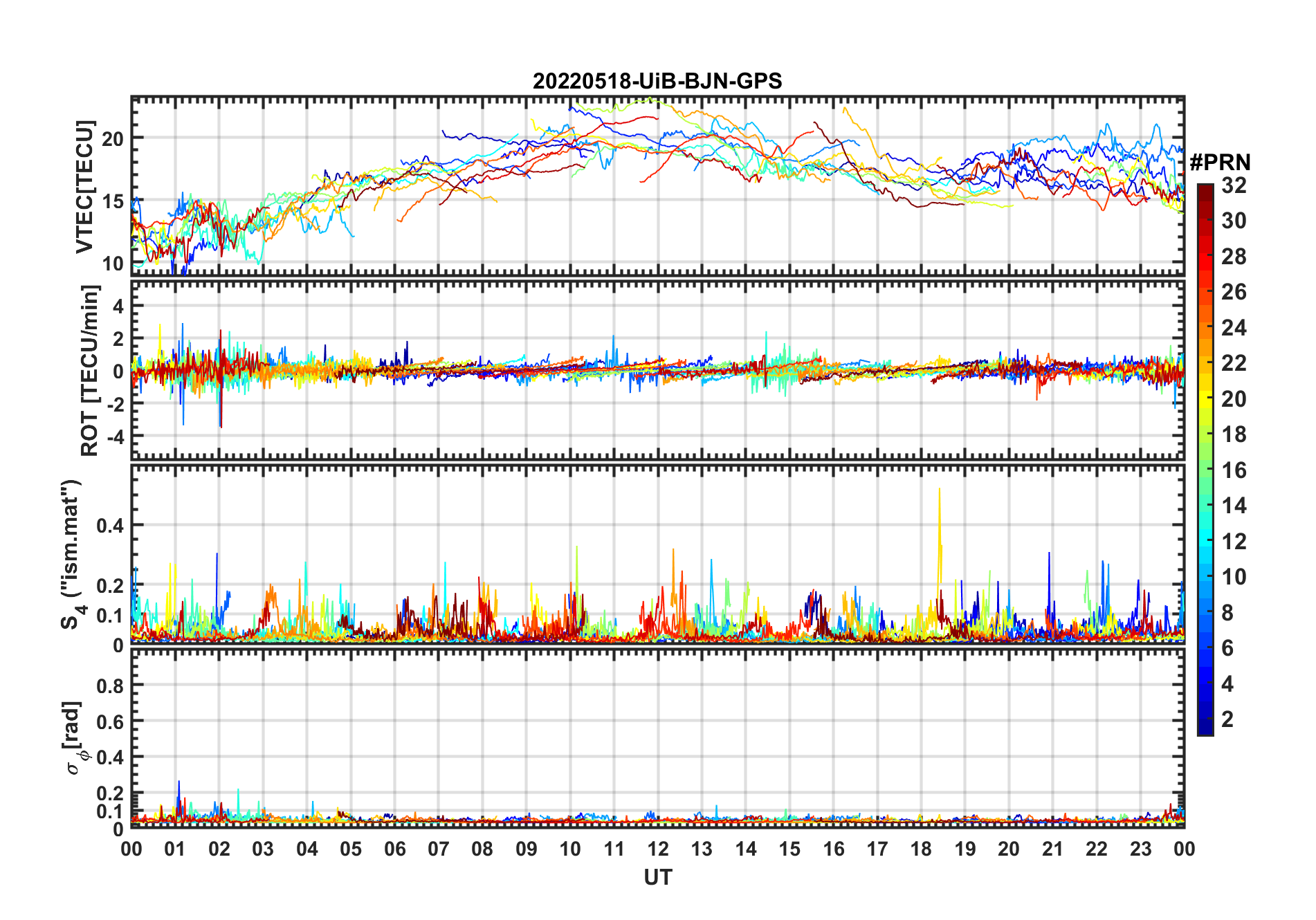The height and width of the screenshot is (920, 1316).
Task: Click the 0.4 tick on S4 axis
Action: [111, 526]
